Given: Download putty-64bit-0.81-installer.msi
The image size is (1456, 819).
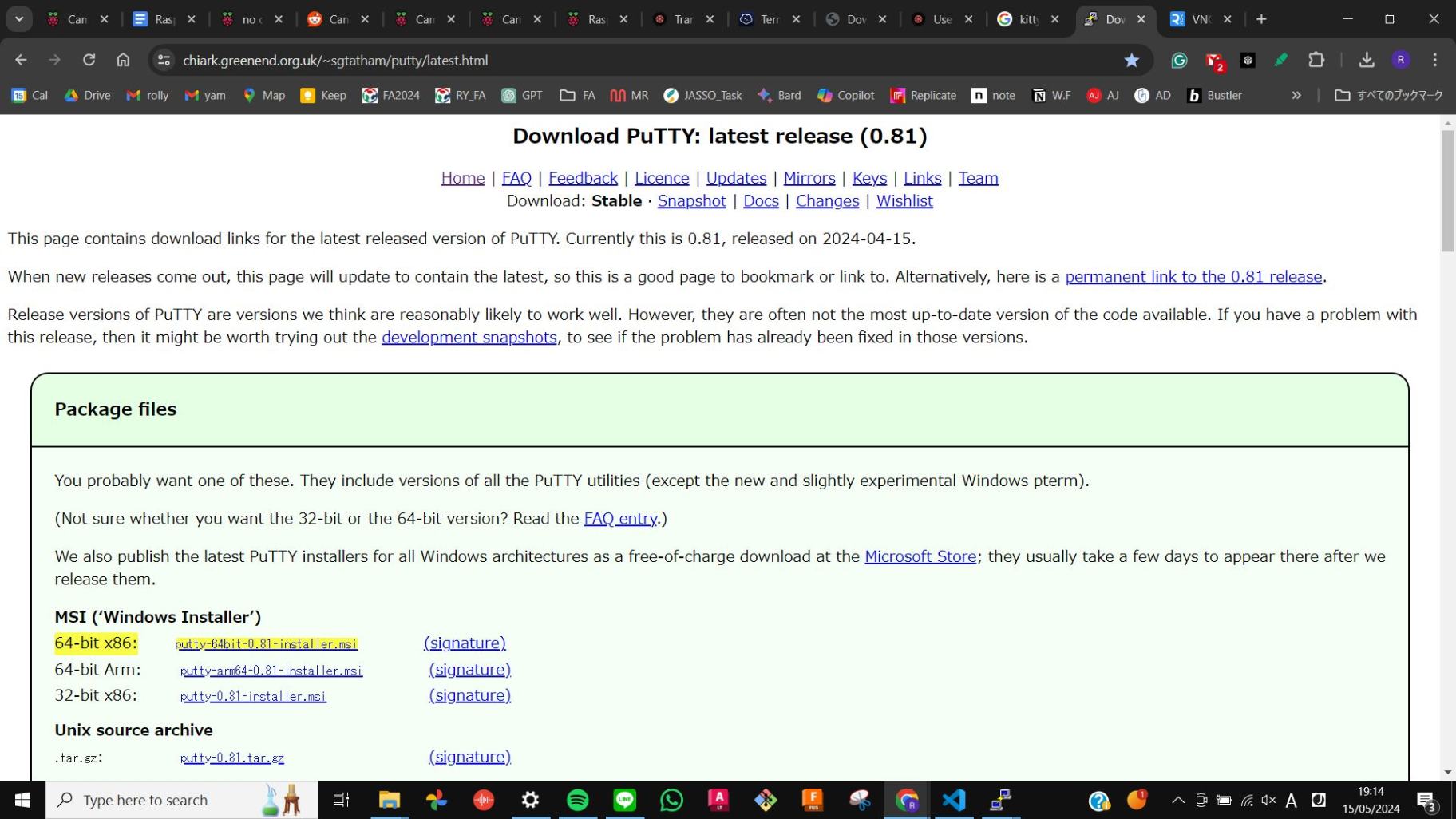Looking at the screenshot, I should (x=267, y=644).
